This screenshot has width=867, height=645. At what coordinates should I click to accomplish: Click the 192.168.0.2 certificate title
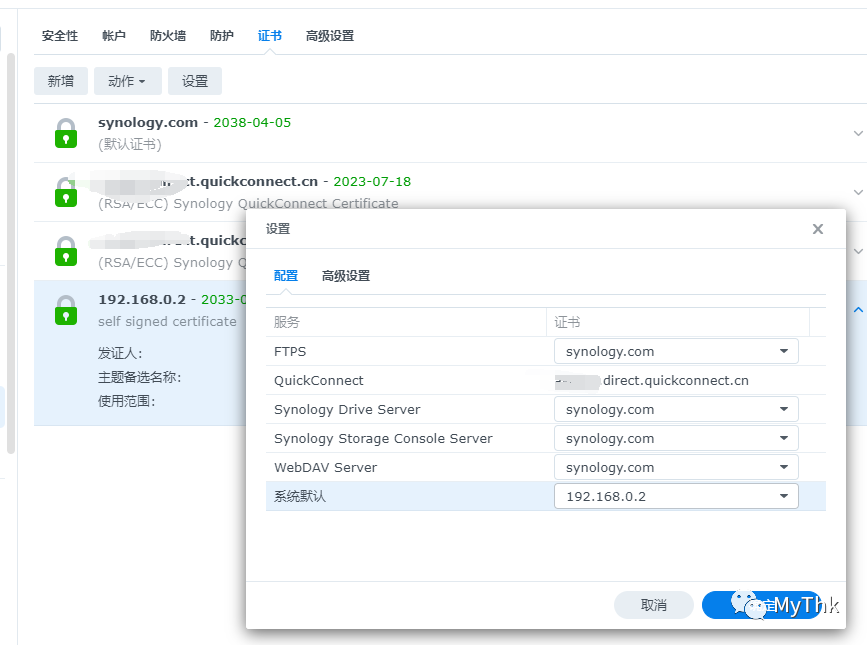(142, 300)
